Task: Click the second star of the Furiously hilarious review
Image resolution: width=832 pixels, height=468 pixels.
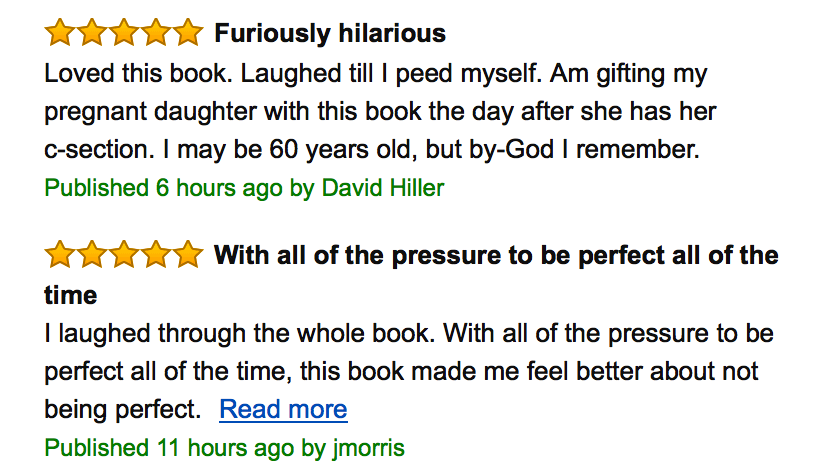Action: pyautogui.click(x=92, y=34)
